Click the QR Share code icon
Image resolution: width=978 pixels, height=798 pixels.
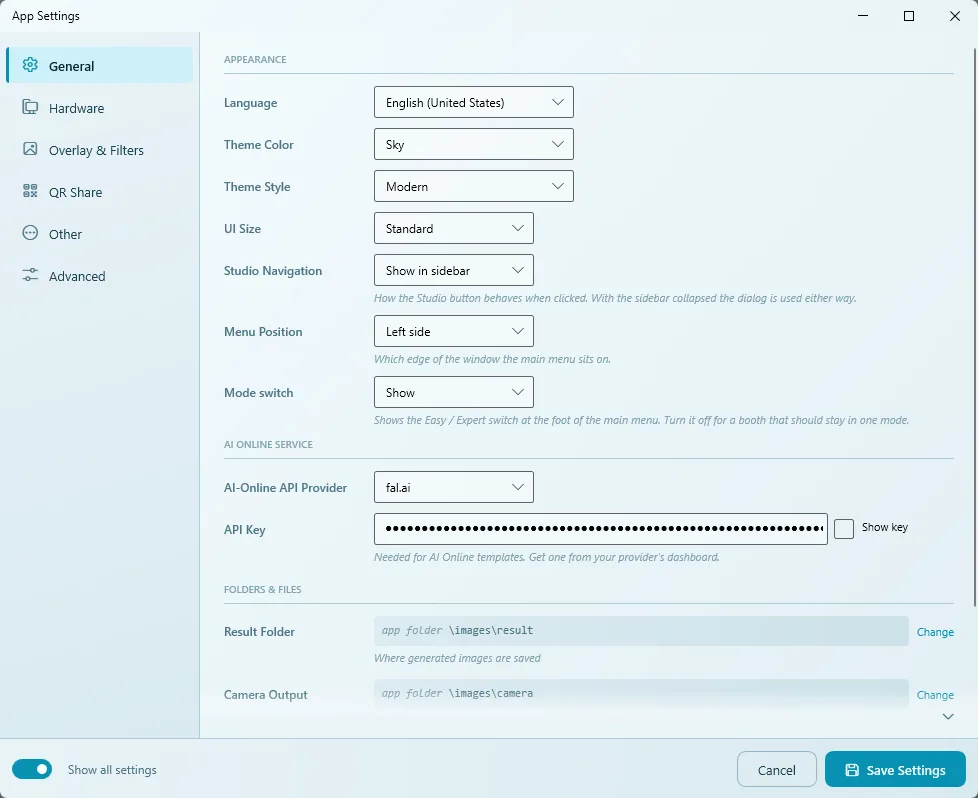[x=30, y=191]
